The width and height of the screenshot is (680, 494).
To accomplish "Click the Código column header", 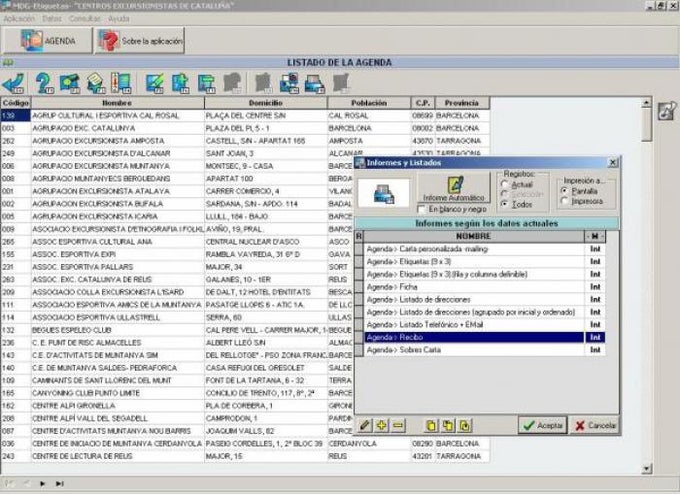I will (x=16, y=103).
